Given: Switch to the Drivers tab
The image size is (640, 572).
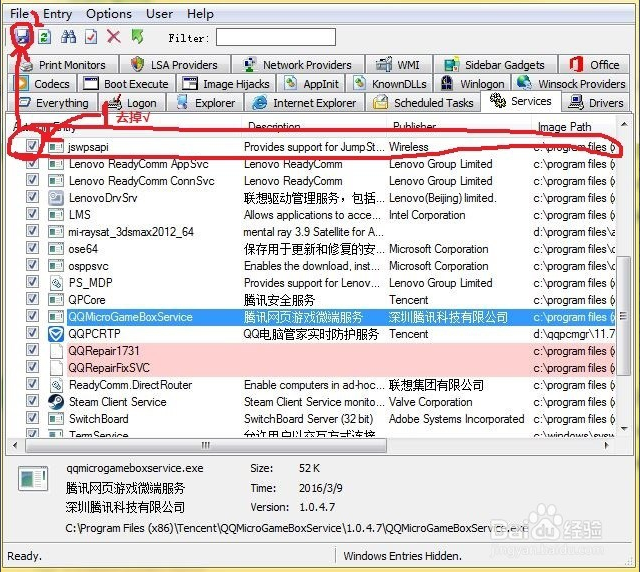Looking at the screenshot, I should [597, 102].
